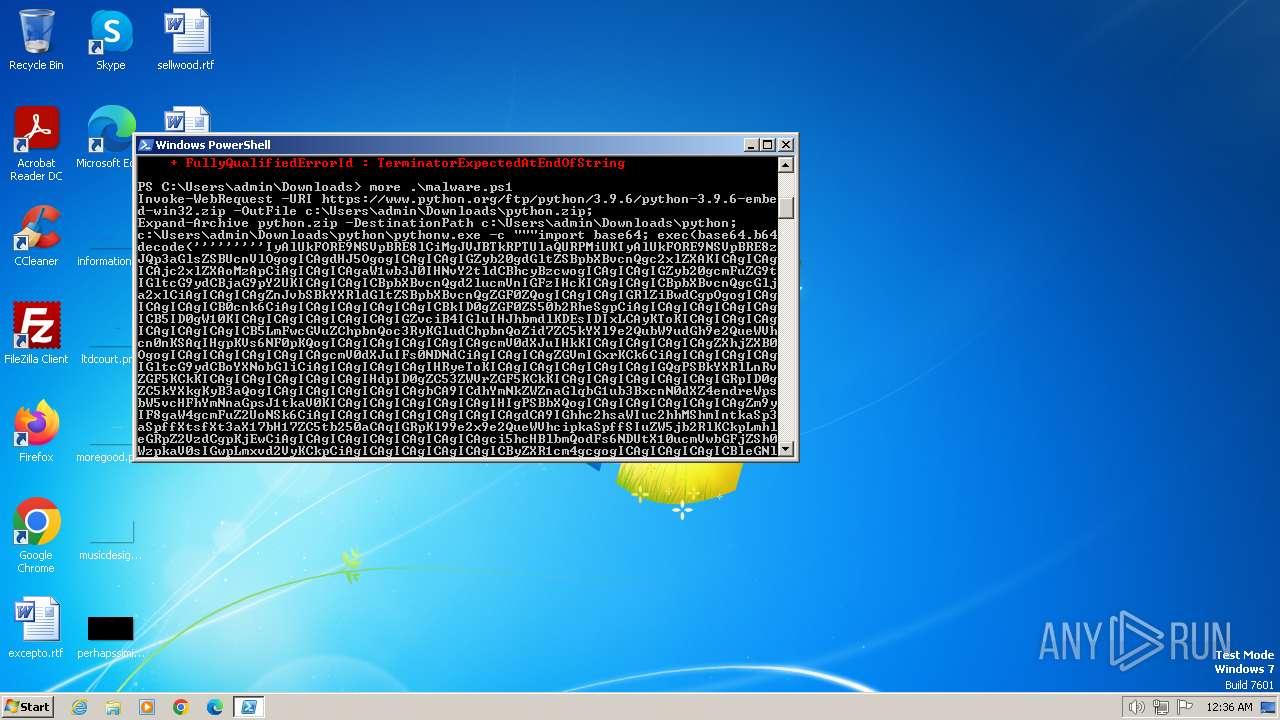Image resolution: width=1280 pixels, height=720 pixels.
Task: Click the PowerShell scrollbar up arrow
Action: [x=786, y=165]
